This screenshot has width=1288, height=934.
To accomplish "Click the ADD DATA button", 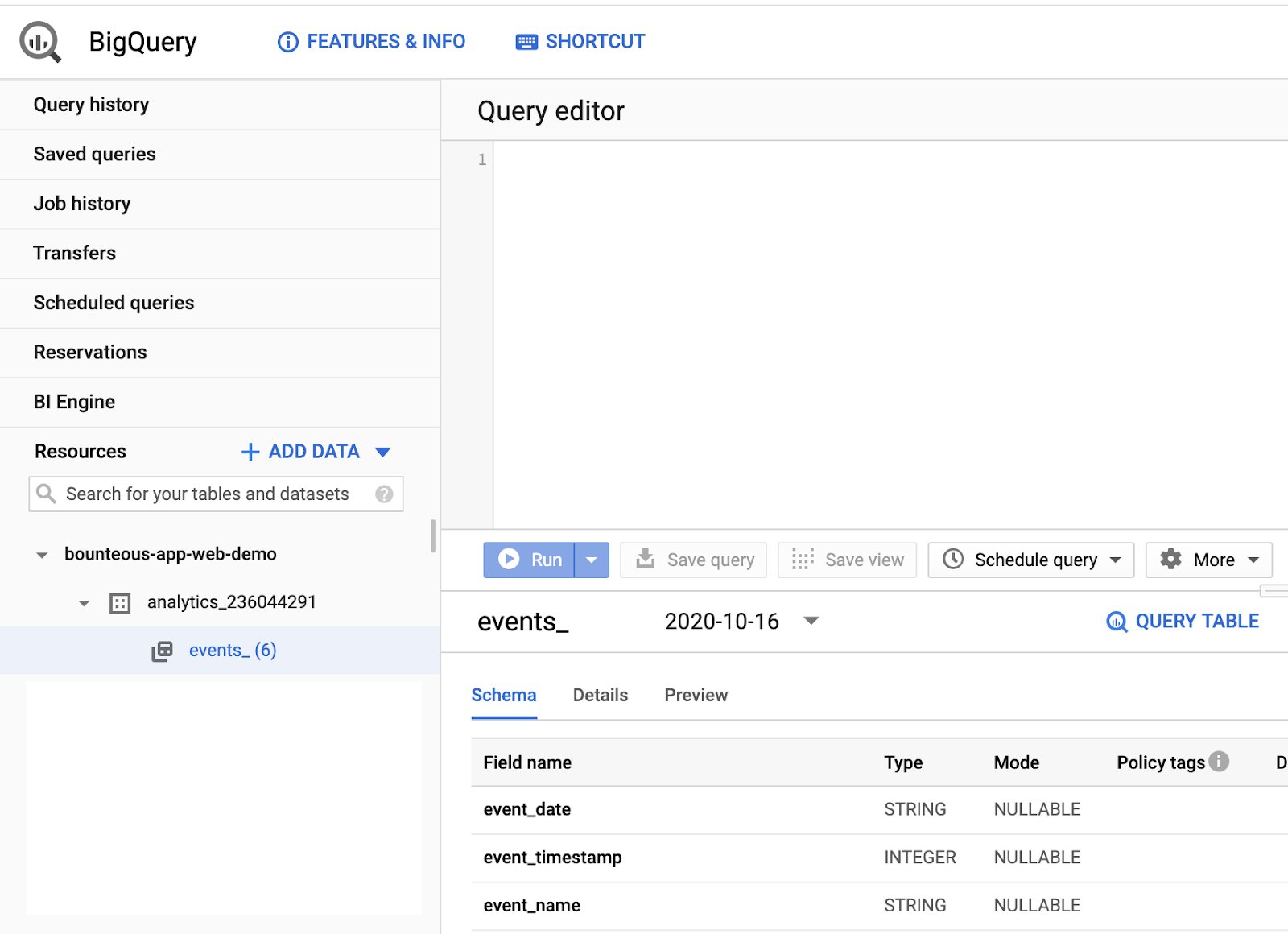I will point(314,452).
